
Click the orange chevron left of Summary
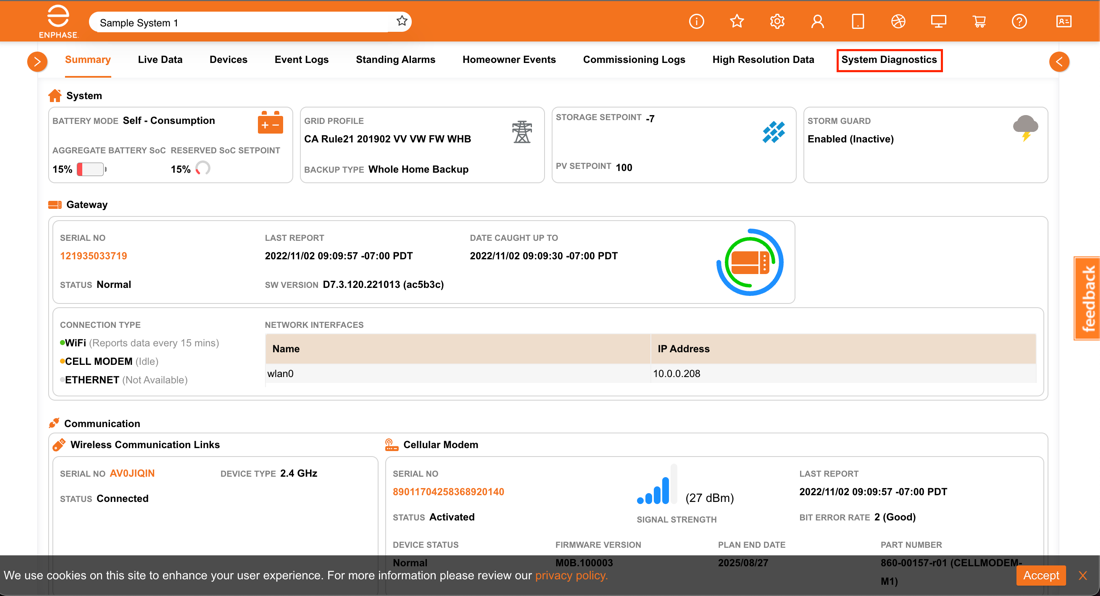(37, 61)
